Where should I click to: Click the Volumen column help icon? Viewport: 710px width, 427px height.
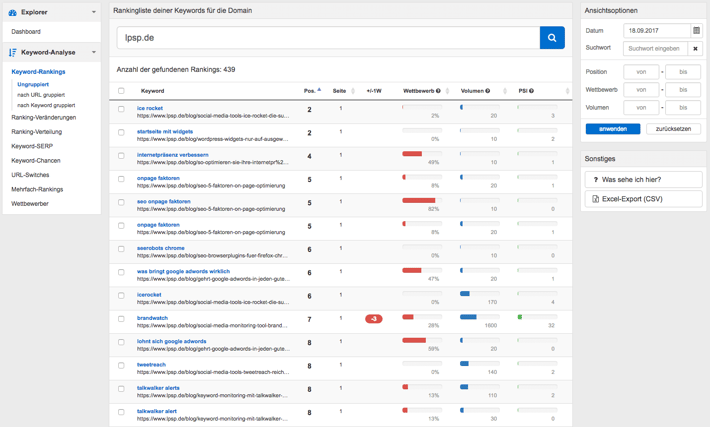pyautogui.click(x=488, y=91)
